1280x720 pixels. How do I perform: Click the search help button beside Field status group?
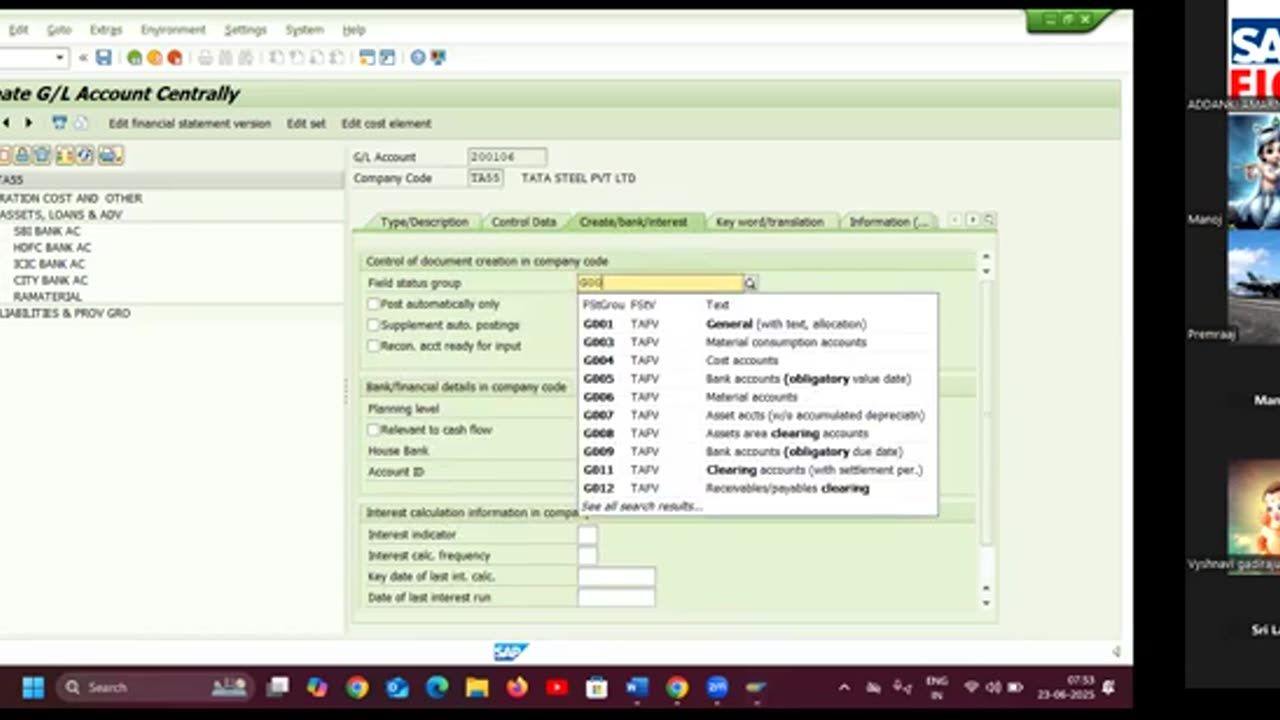coord(750,283)
